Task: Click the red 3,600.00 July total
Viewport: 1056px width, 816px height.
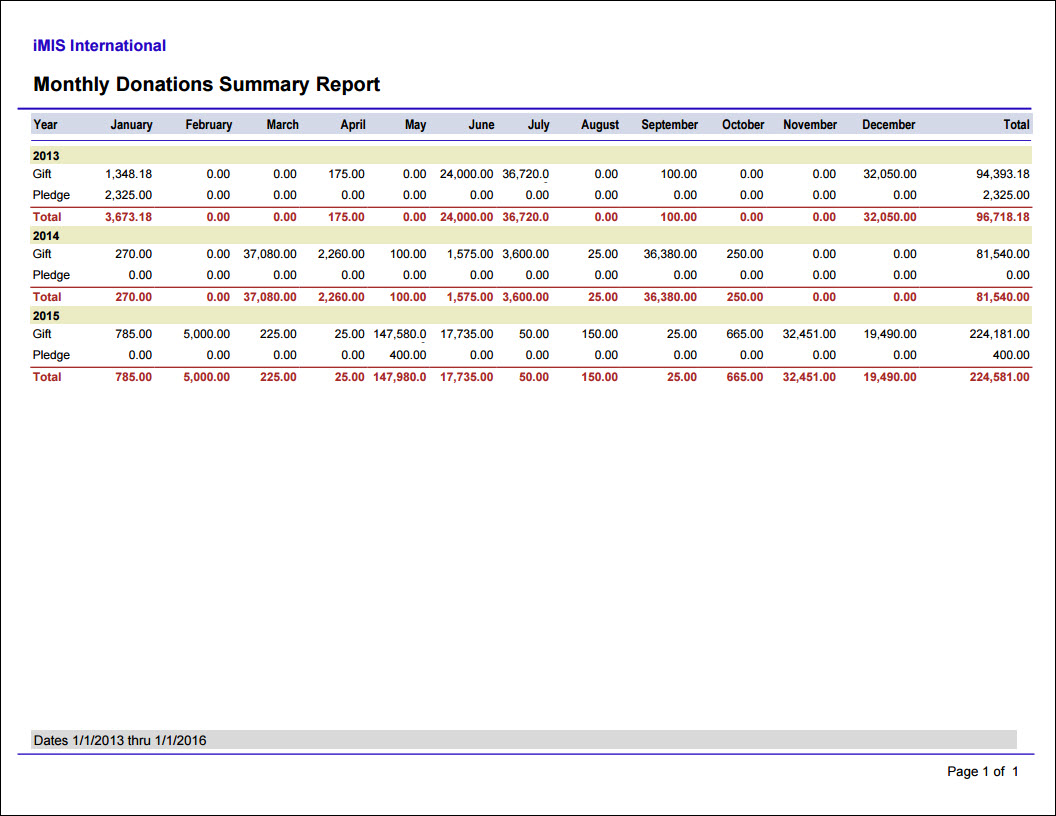Action: click(525, 297)
